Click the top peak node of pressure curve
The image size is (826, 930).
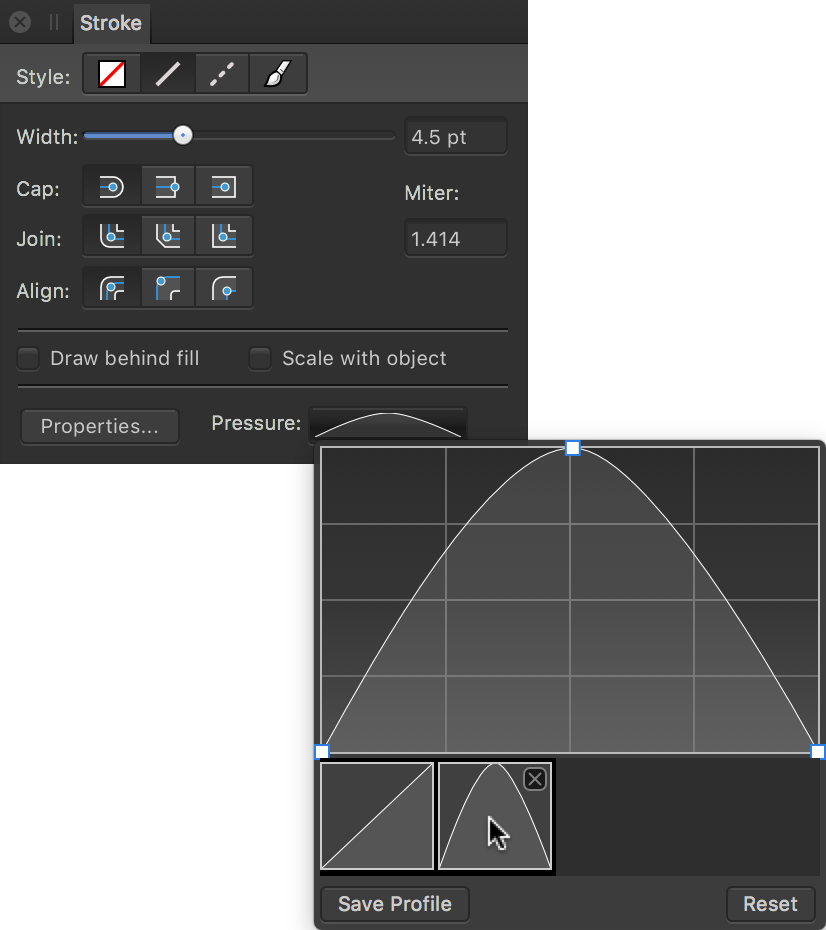tap(572, 448)
